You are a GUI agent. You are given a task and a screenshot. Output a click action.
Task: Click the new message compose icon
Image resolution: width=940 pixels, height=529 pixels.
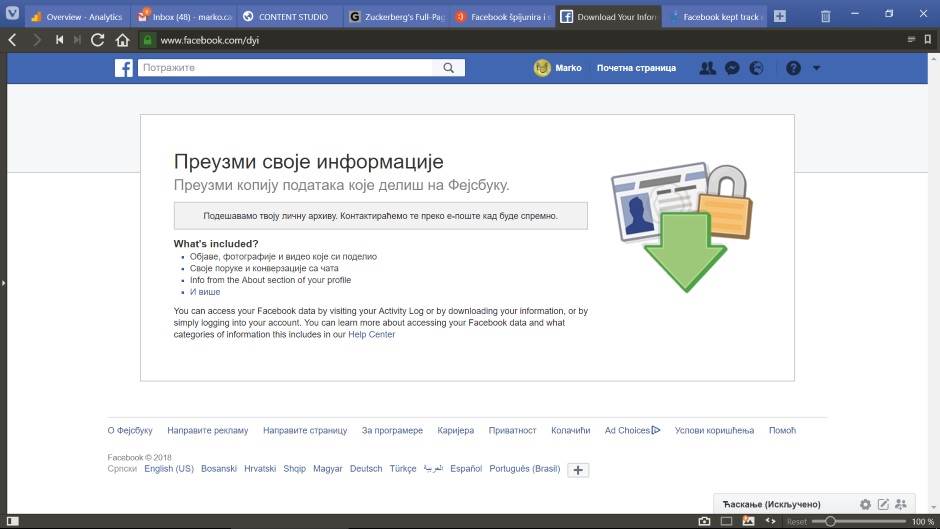pos(883,504)
